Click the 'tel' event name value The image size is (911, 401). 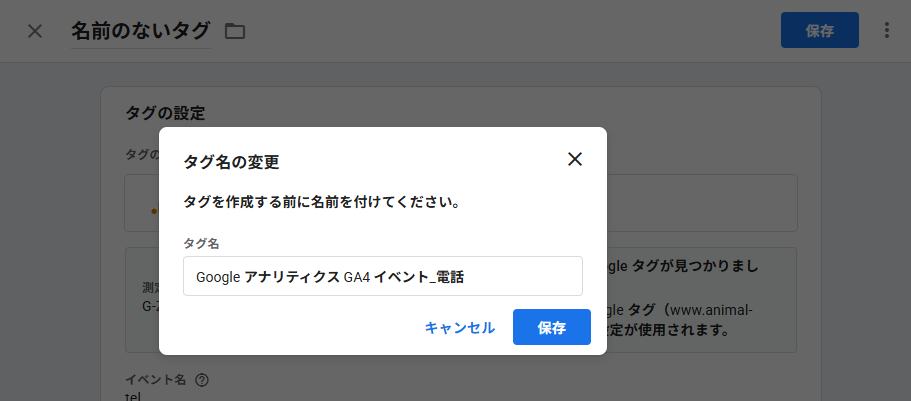[132, 396]
